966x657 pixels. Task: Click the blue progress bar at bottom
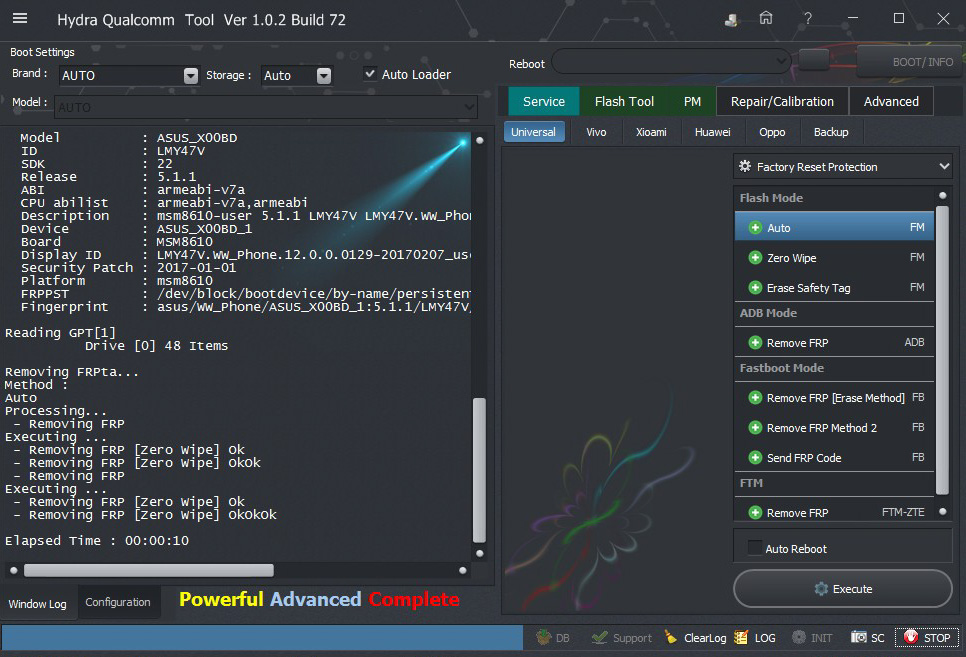[x=262, y=637]
